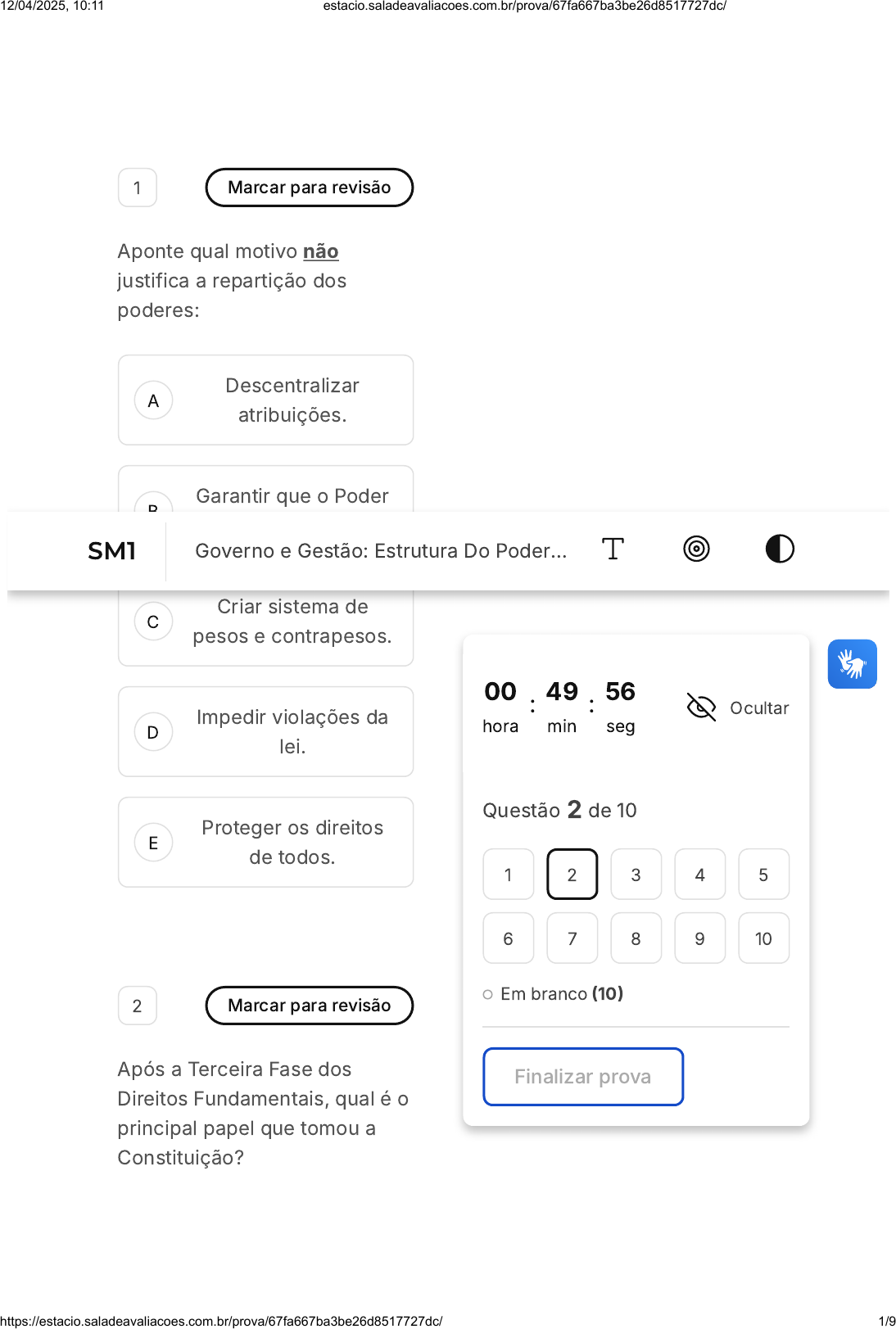Jump to question 5 in navigator

point(763,875)
